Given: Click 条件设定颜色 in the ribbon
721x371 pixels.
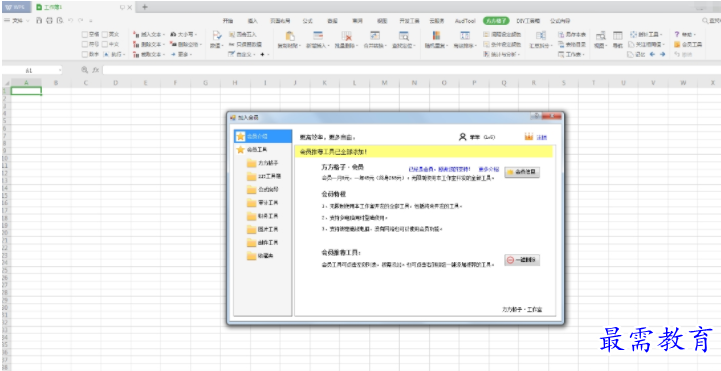Looking at the screenshot, I should (502, 45).
